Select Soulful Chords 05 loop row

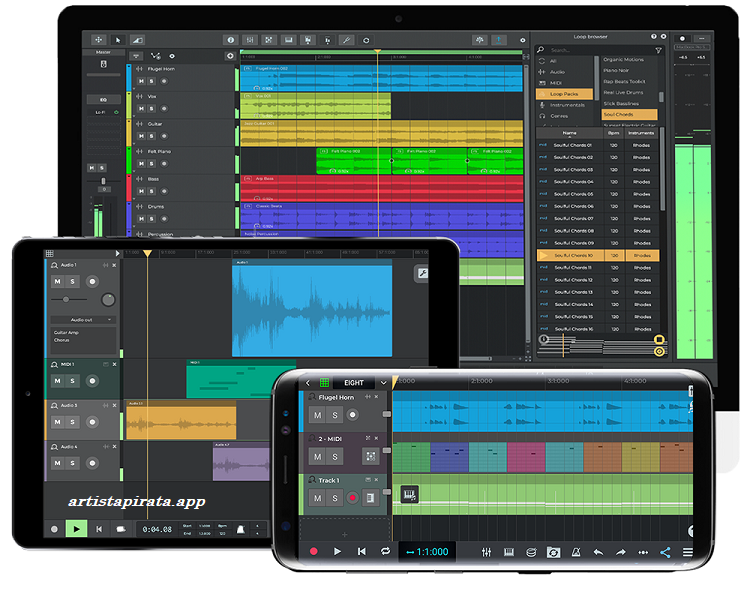(x=597, y=194)
